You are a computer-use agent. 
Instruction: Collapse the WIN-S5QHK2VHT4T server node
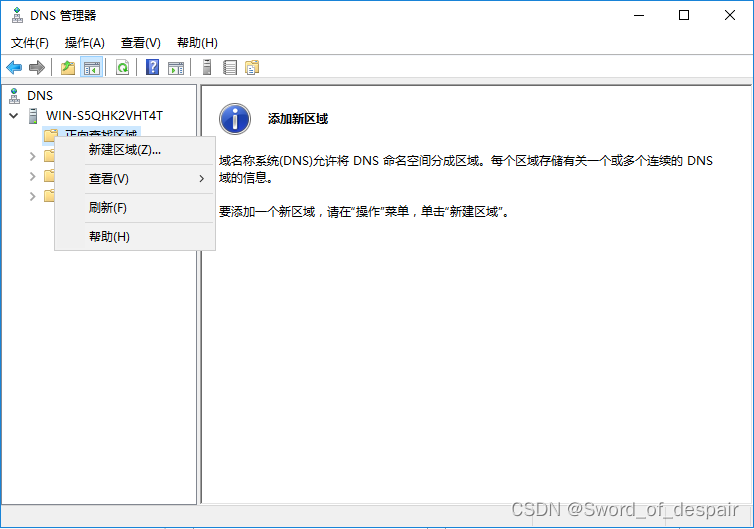[14, 116]
